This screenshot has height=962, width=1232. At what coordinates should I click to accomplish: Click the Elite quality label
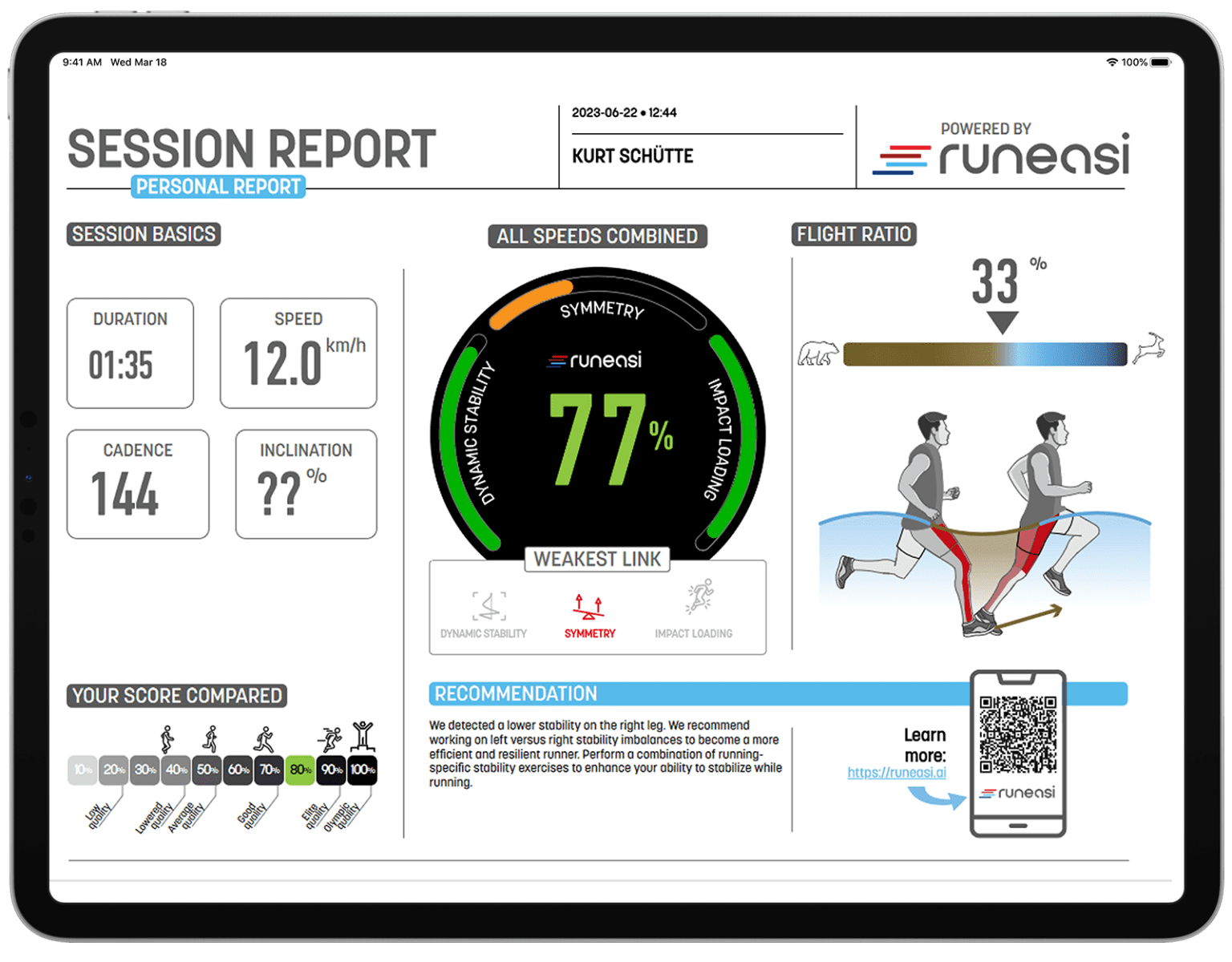[315, 815]
